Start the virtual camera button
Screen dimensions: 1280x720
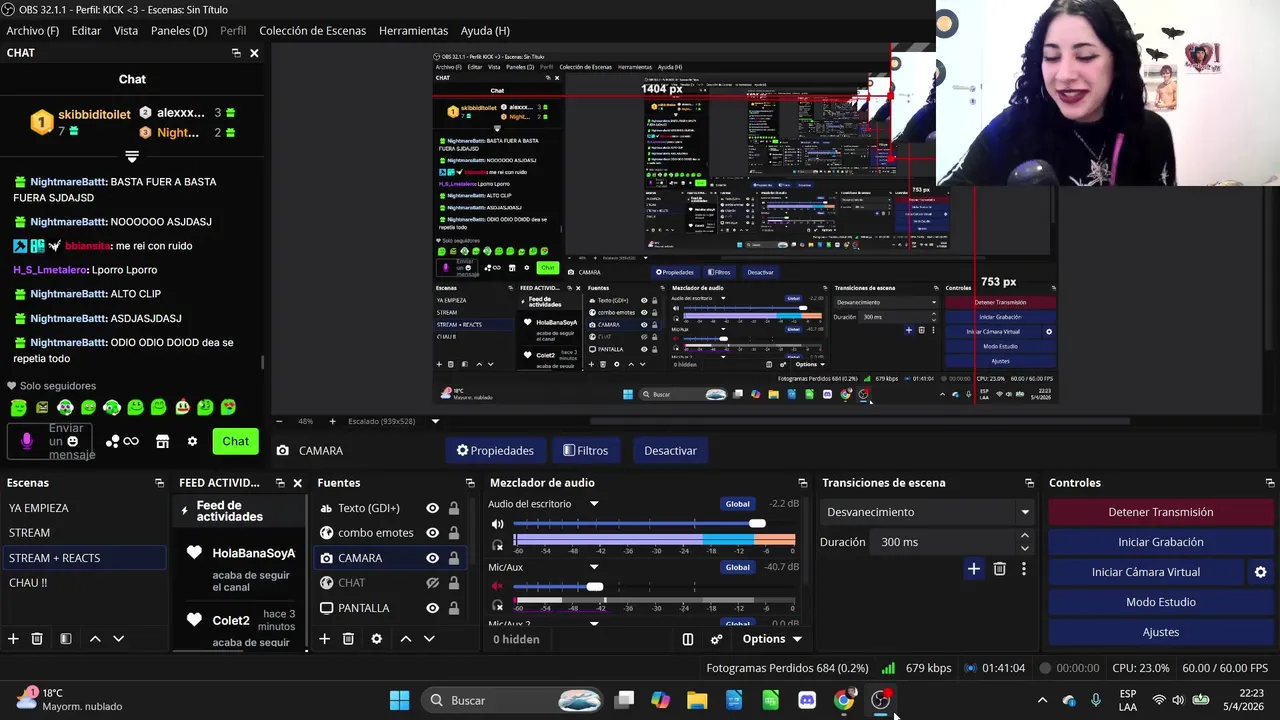point(1146,572)
